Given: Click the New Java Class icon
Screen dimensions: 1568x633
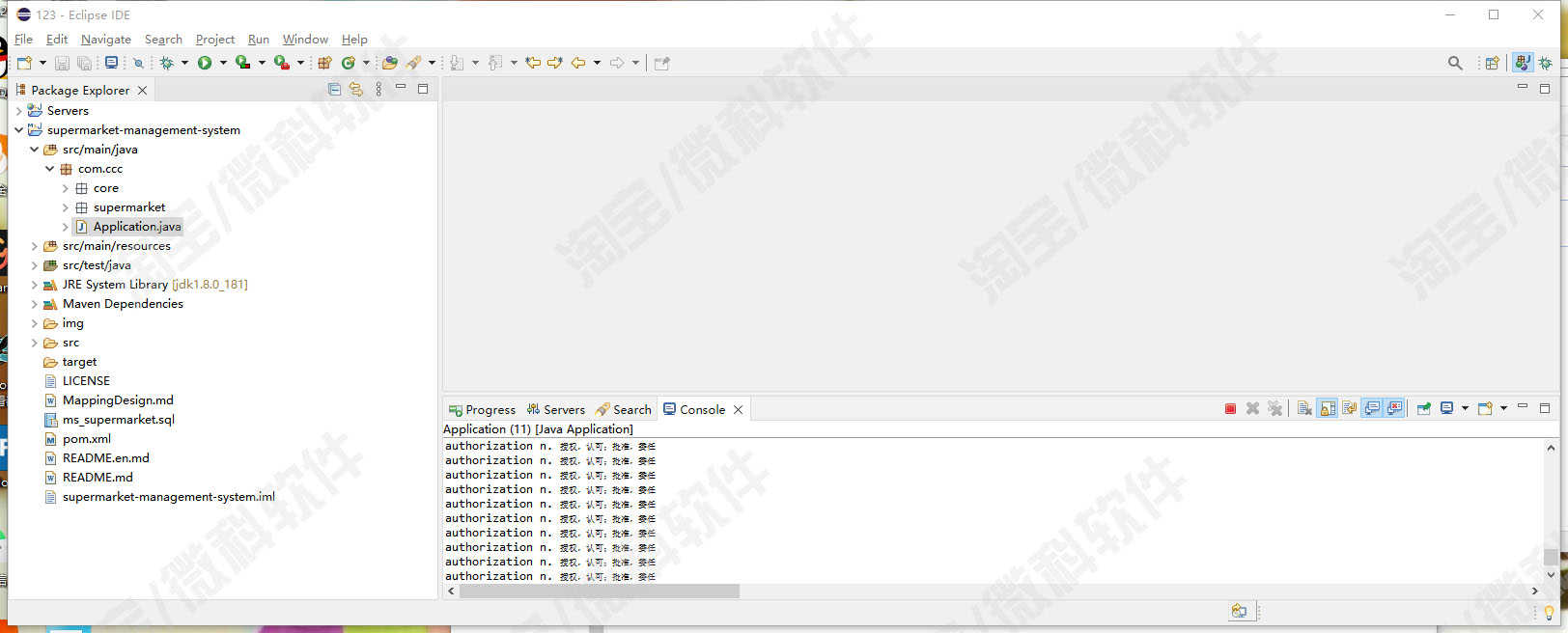Looking at the screenshot, I should [348, 63].
